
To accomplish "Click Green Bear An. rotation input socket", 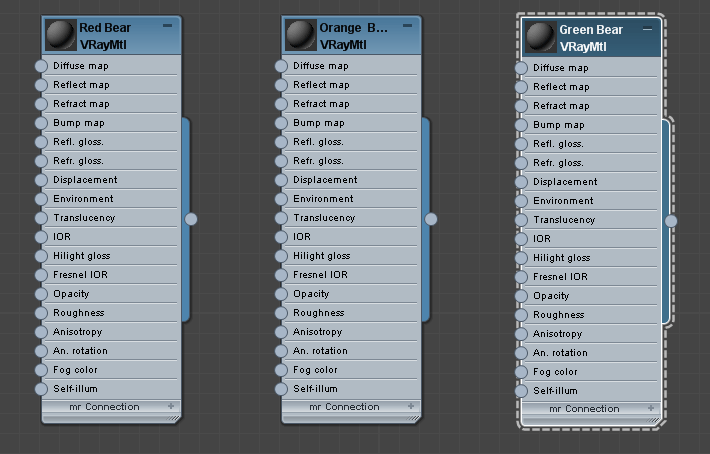I will pos(521,353).
